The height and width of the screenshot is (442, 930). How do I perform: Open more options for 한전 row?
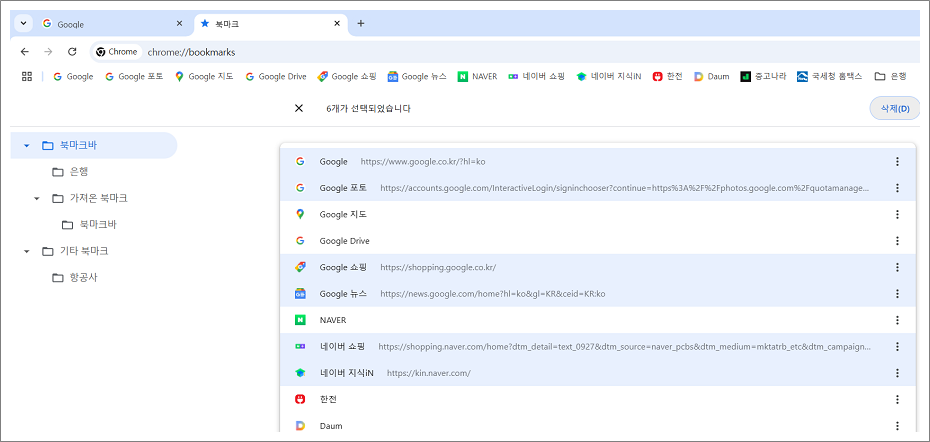point(897,399)
